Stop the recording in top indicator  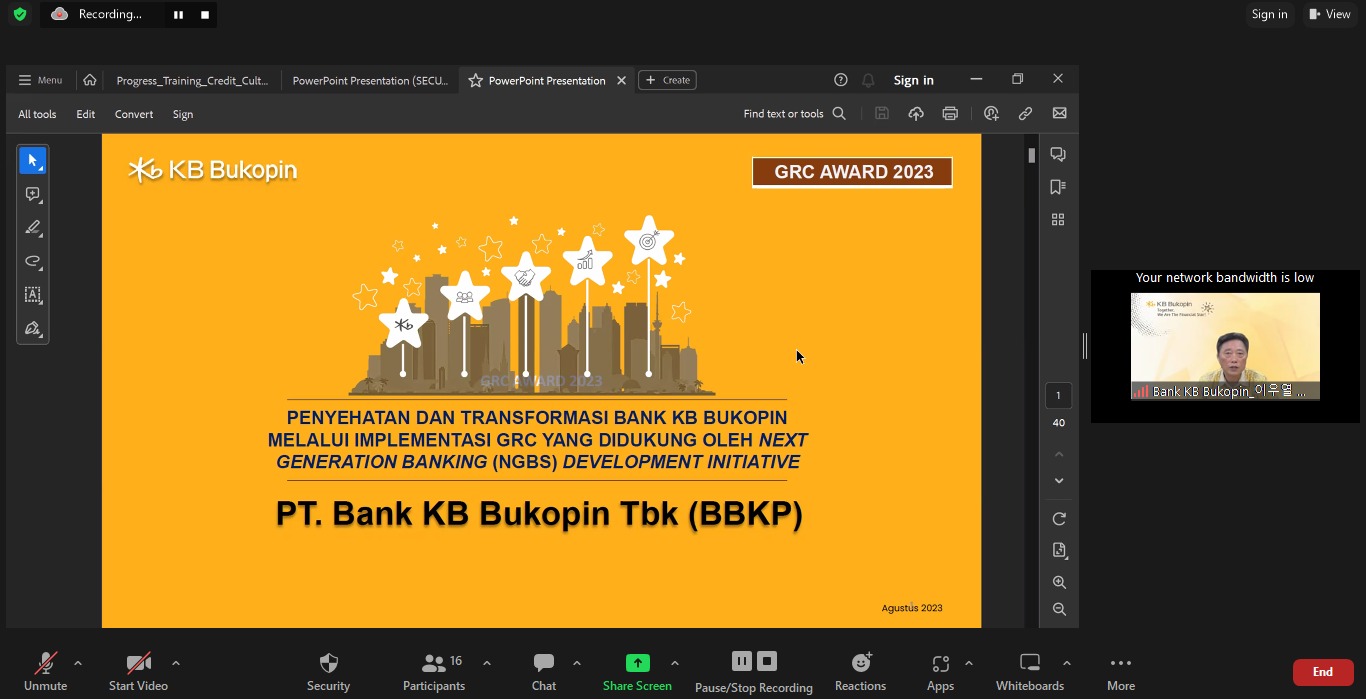(205, 15)
